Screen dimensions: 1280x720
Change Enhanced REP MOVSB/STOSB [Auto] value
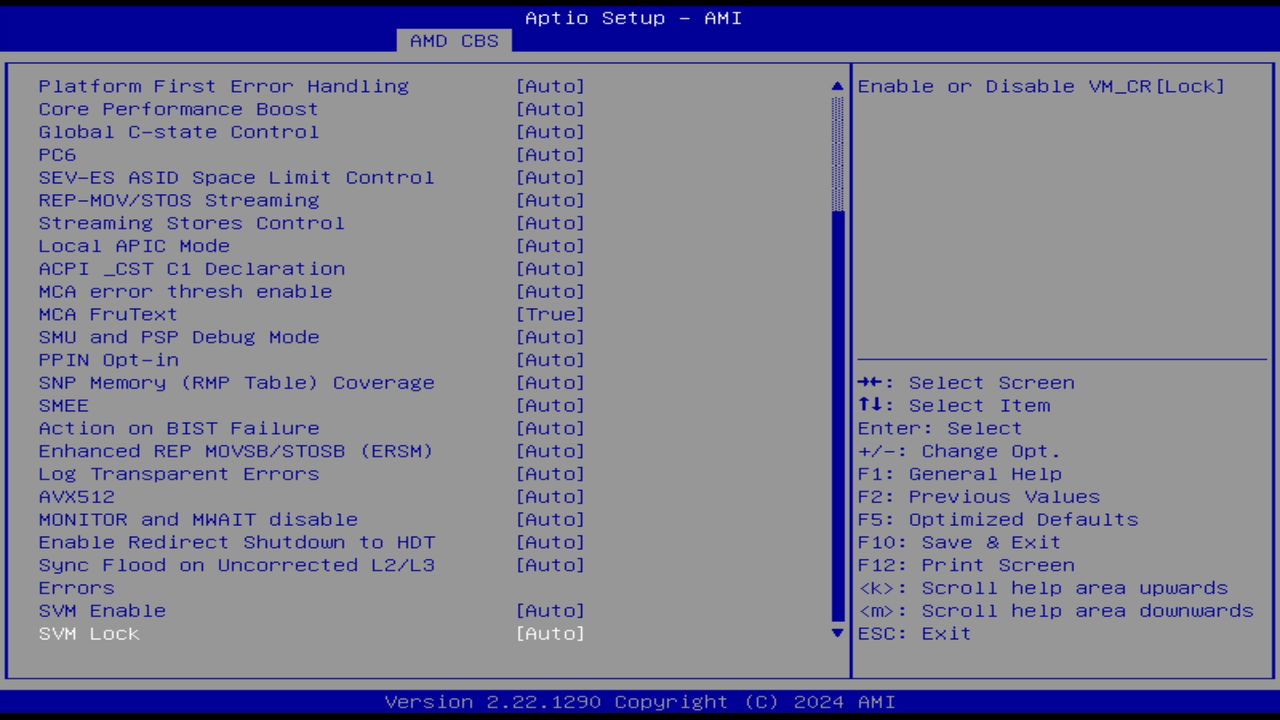(x=550, y=451)
